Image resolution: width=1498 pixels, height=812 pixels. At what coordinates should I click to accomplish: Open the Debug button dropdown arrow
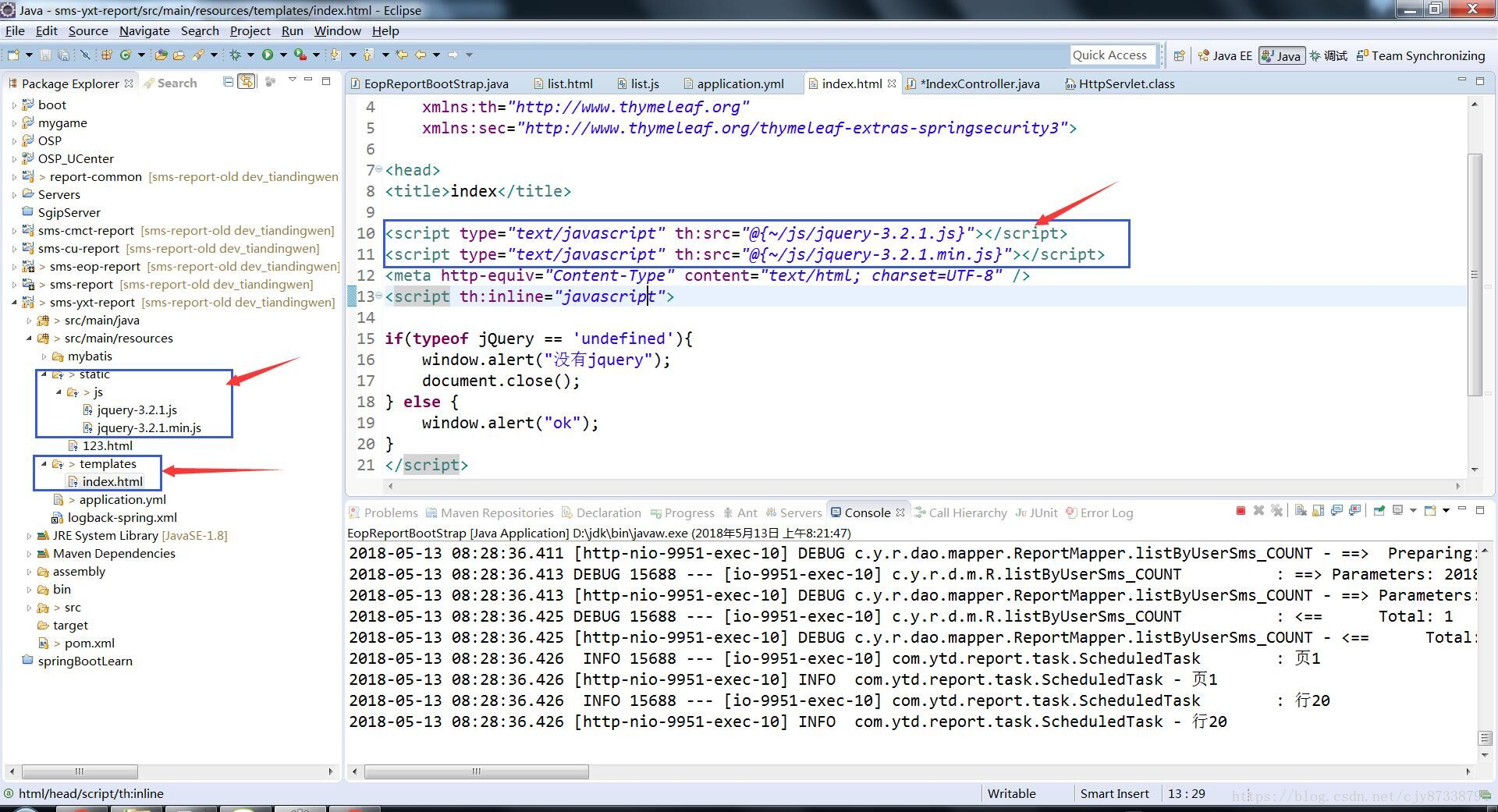click(x=250, y=55)
